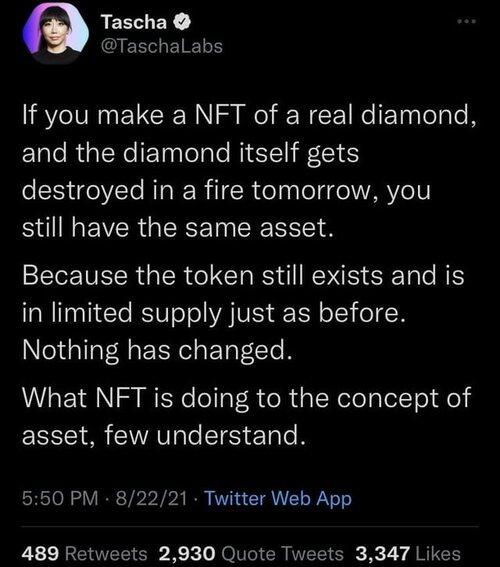This screenshot has width=500, height=567.
Task: Click the verified badge next to Tascha
Action: [182, 22]
